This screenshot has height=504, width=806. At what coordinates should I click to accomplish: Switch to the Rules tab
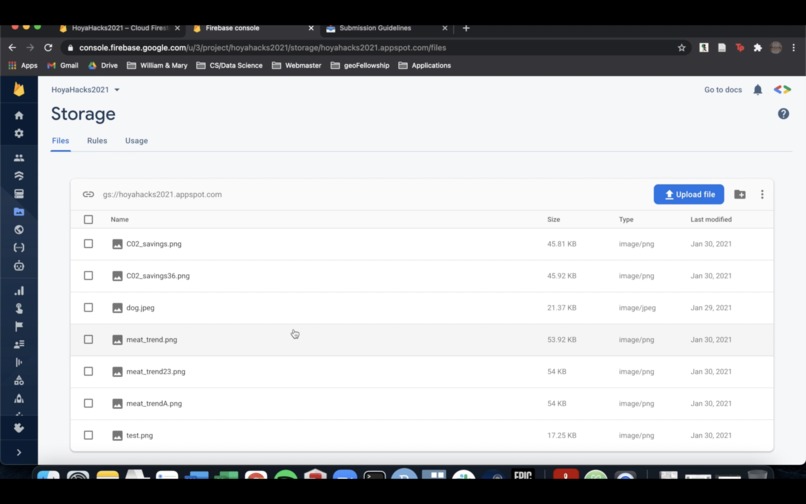tap(97, 141)
